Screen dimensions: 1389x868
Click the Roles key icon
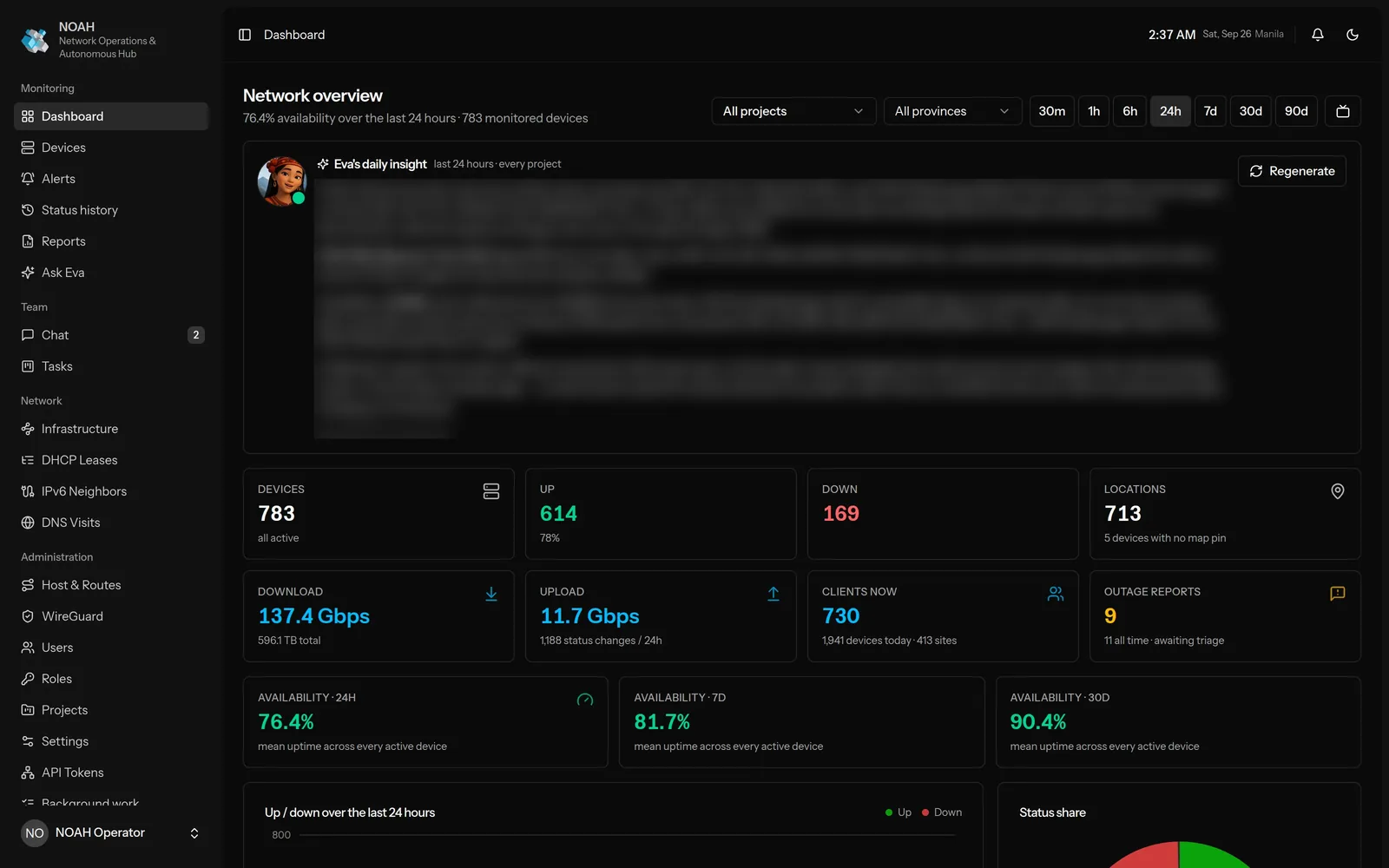(28, 679)
